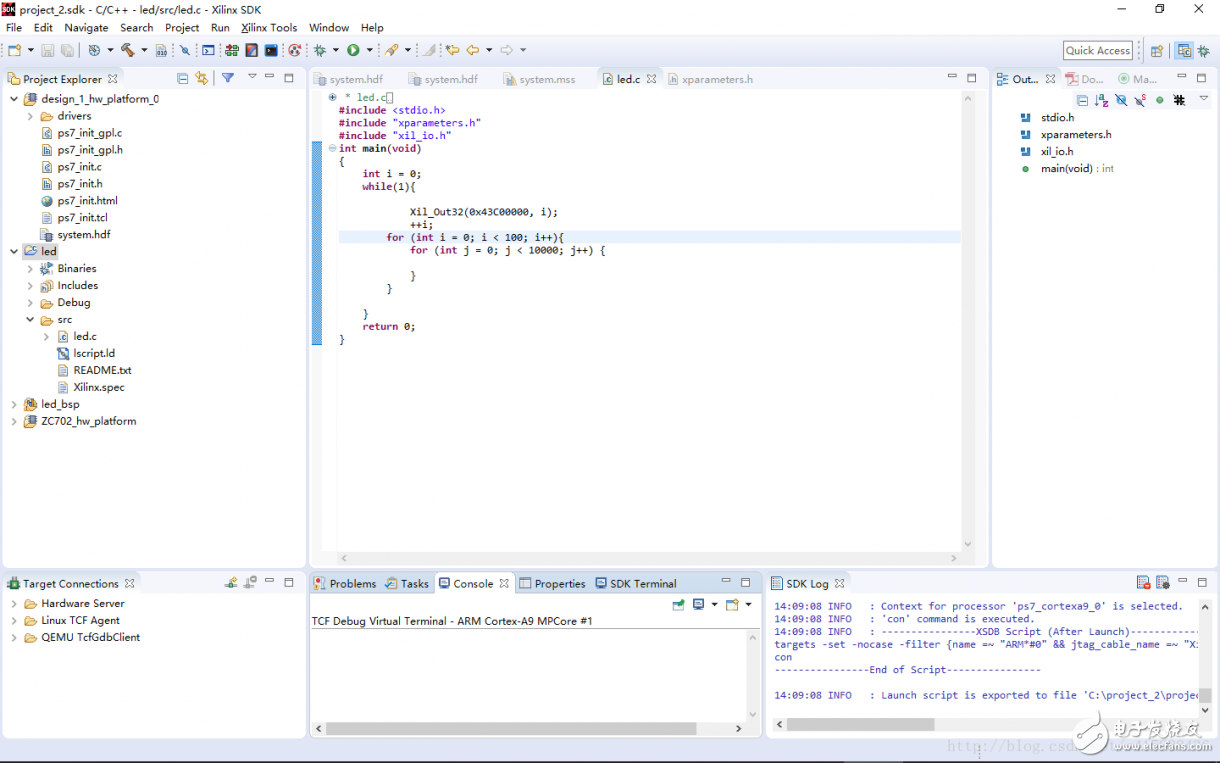Click the Debug bug icon in toolbar
The image size is (1220, 763).
[x=320, y=50]
